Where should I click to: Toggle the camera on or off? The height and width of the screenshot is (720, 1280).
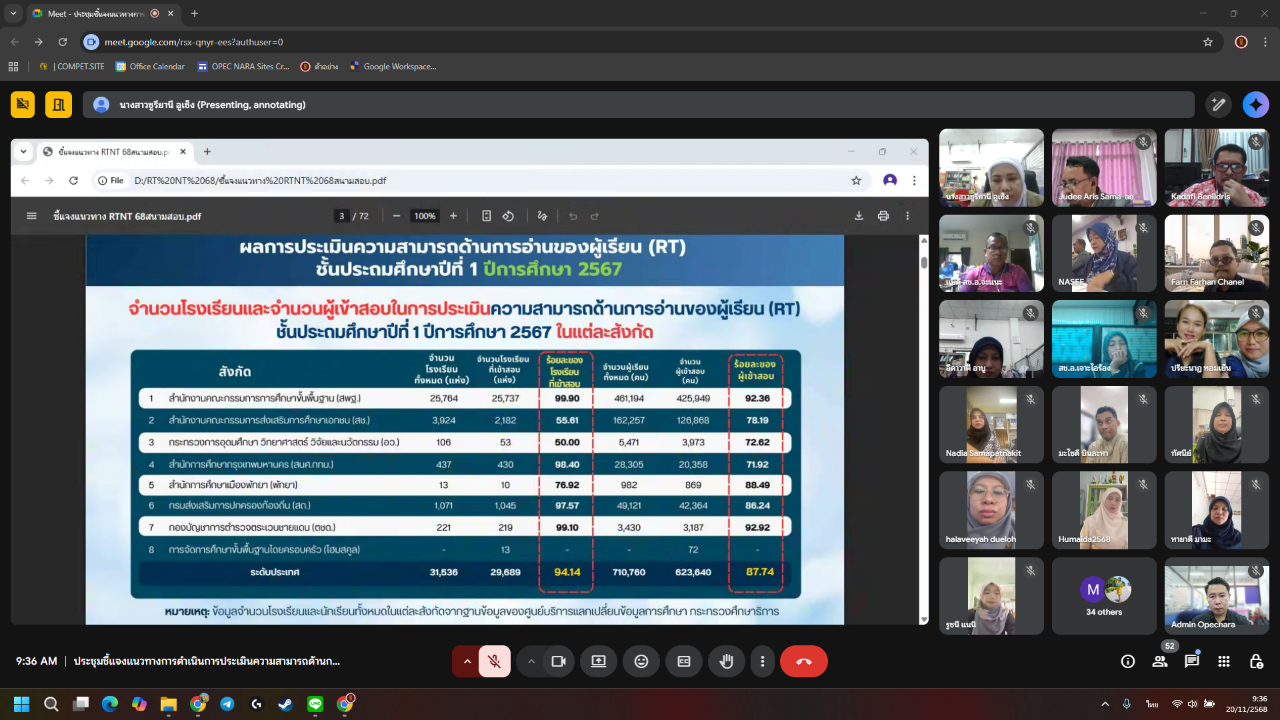click(559, 661)
